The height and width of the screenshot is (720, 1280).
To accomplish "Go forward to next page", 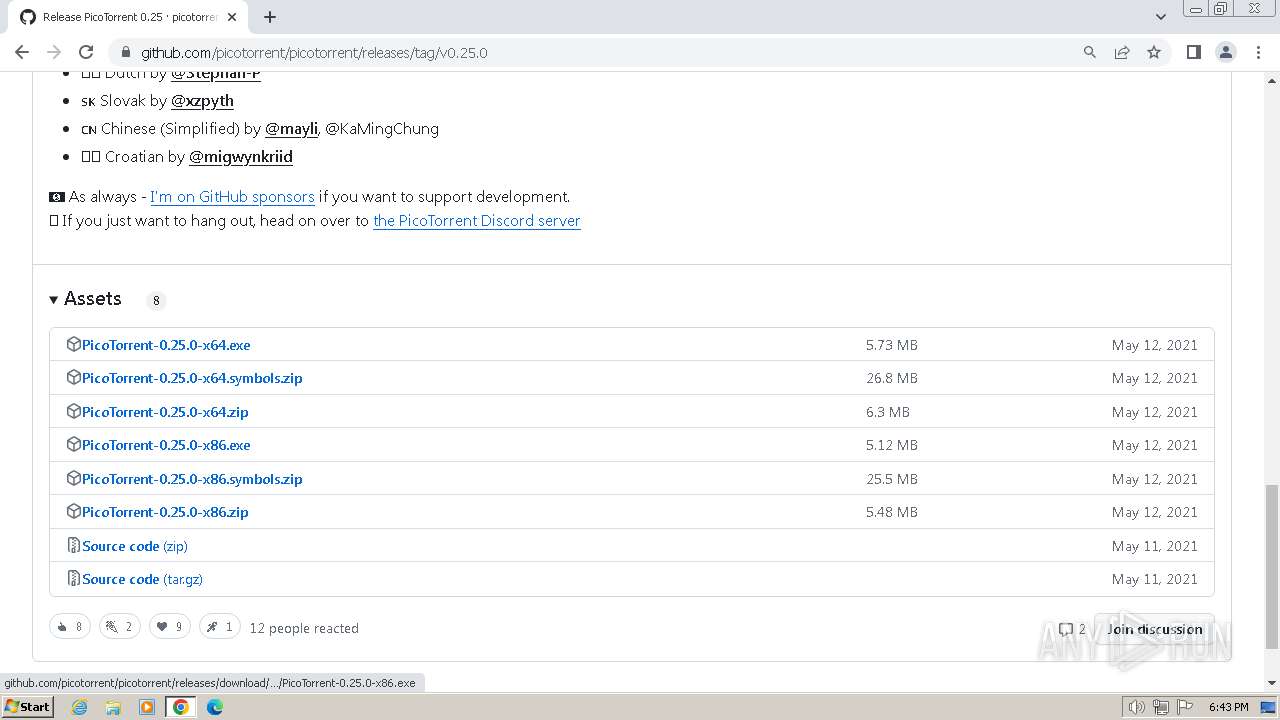I will click(54, 52).
